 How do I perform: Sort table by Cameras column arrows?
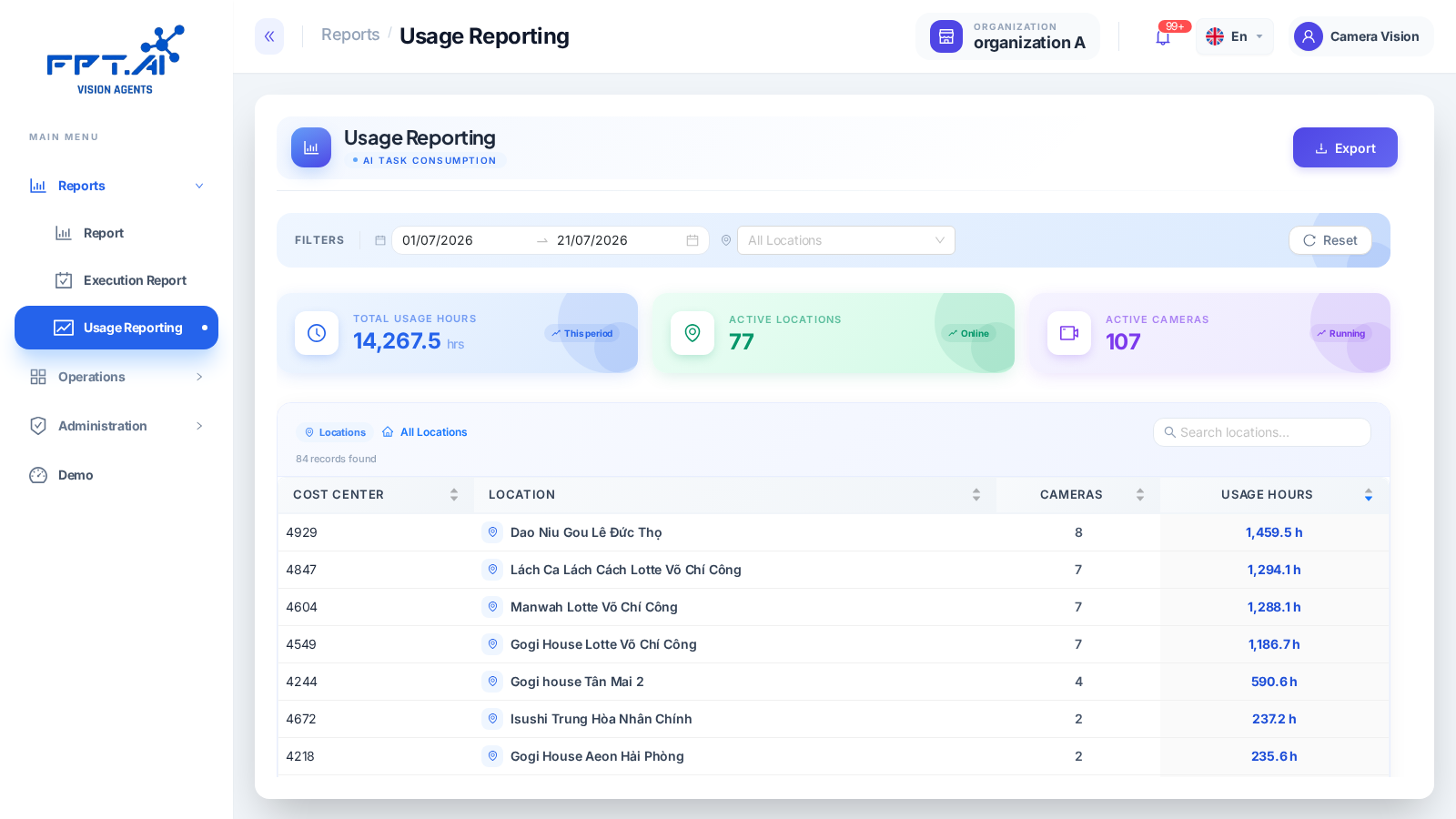1140,495
